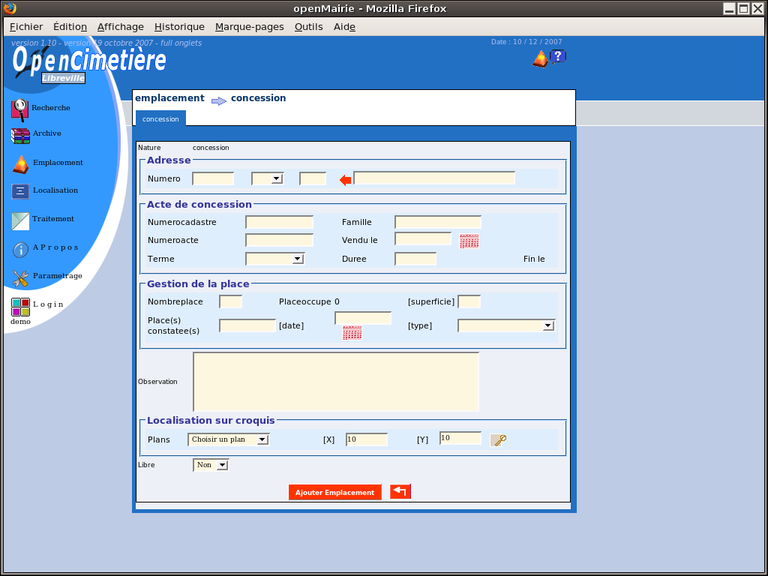The height and width of the screenshot is (576, 768).
Task: Click the Archive sidebar icon
Action: point(20,135)
